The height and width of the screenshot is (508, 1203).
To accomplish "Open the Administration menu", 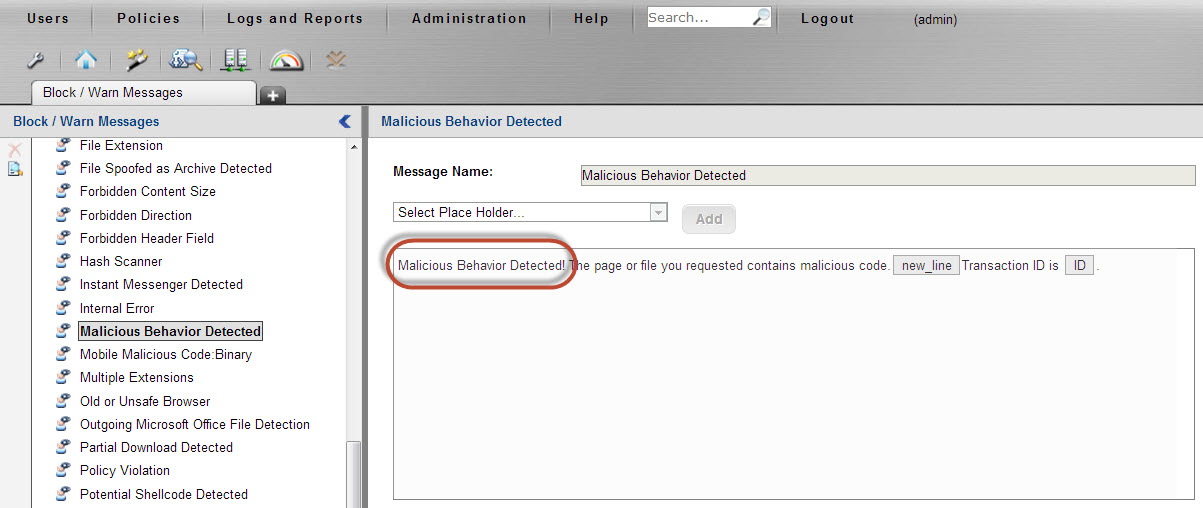I will (469, 18).
